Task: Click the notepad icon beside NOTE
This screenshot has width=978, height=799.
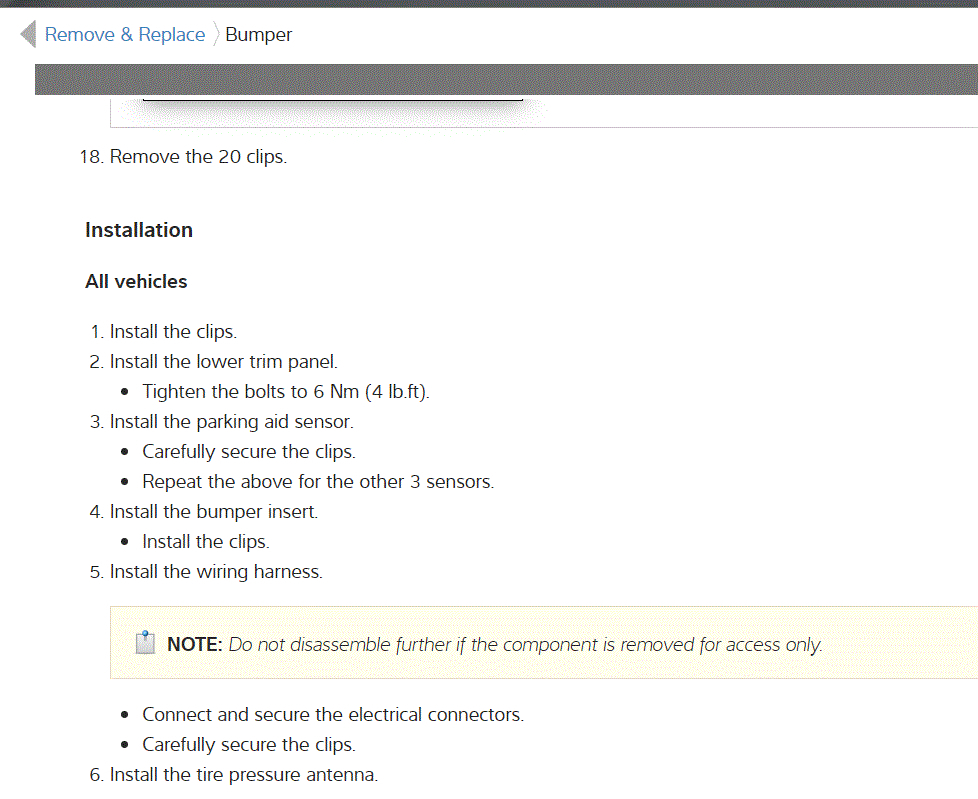Action: (146, 643)
